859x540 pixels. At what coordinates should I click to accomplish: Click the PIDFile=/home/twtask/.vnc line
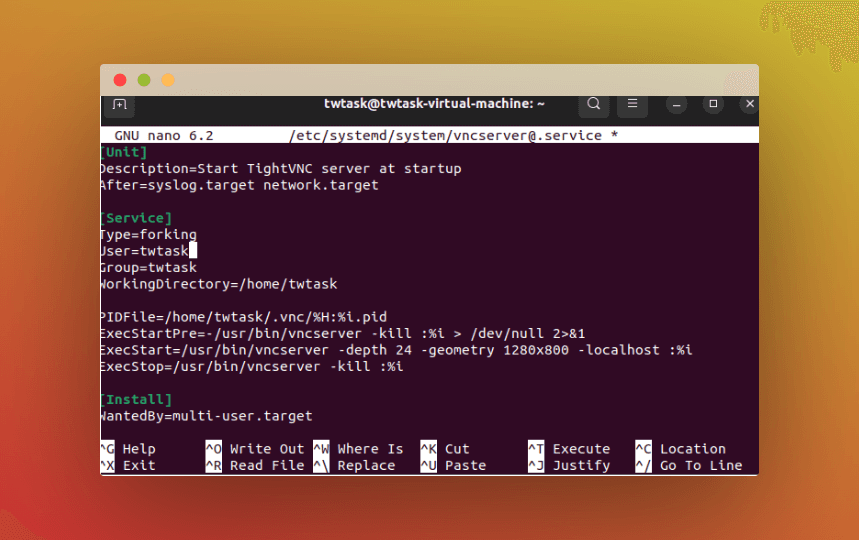(244, 317)
